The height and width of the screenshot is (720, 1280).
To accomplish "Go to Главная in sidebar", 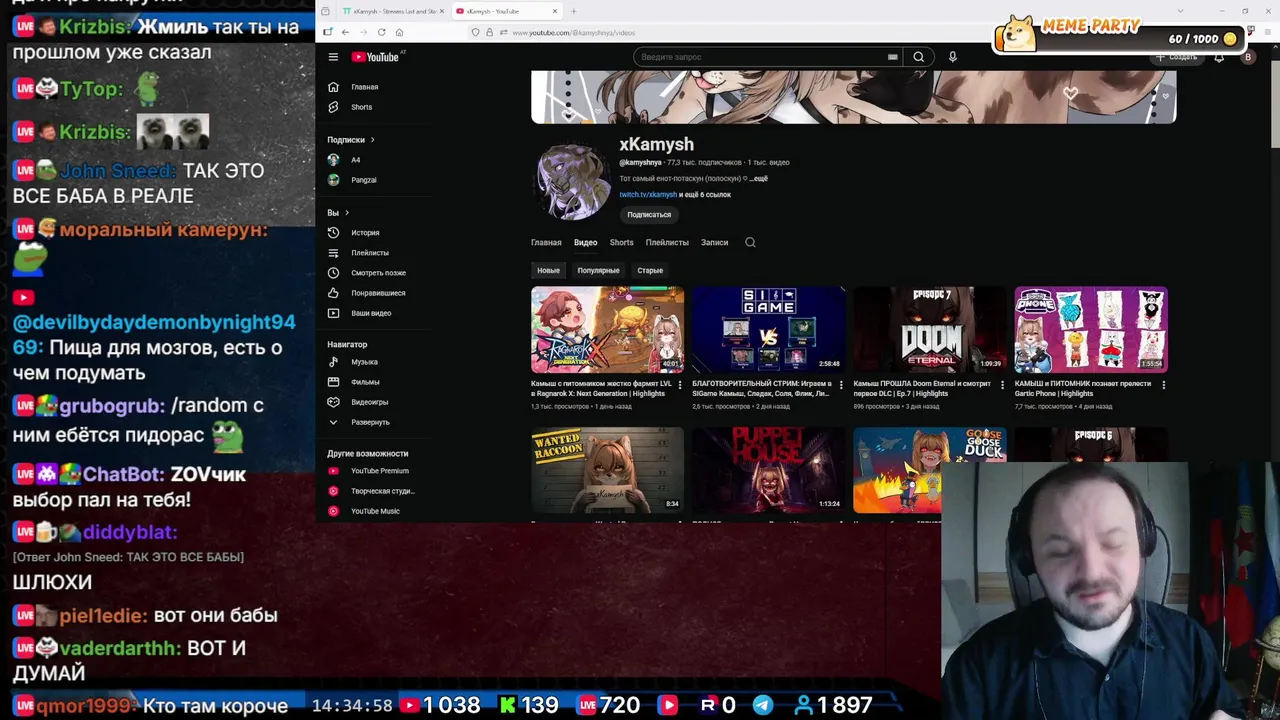I will tap(365, 87).
